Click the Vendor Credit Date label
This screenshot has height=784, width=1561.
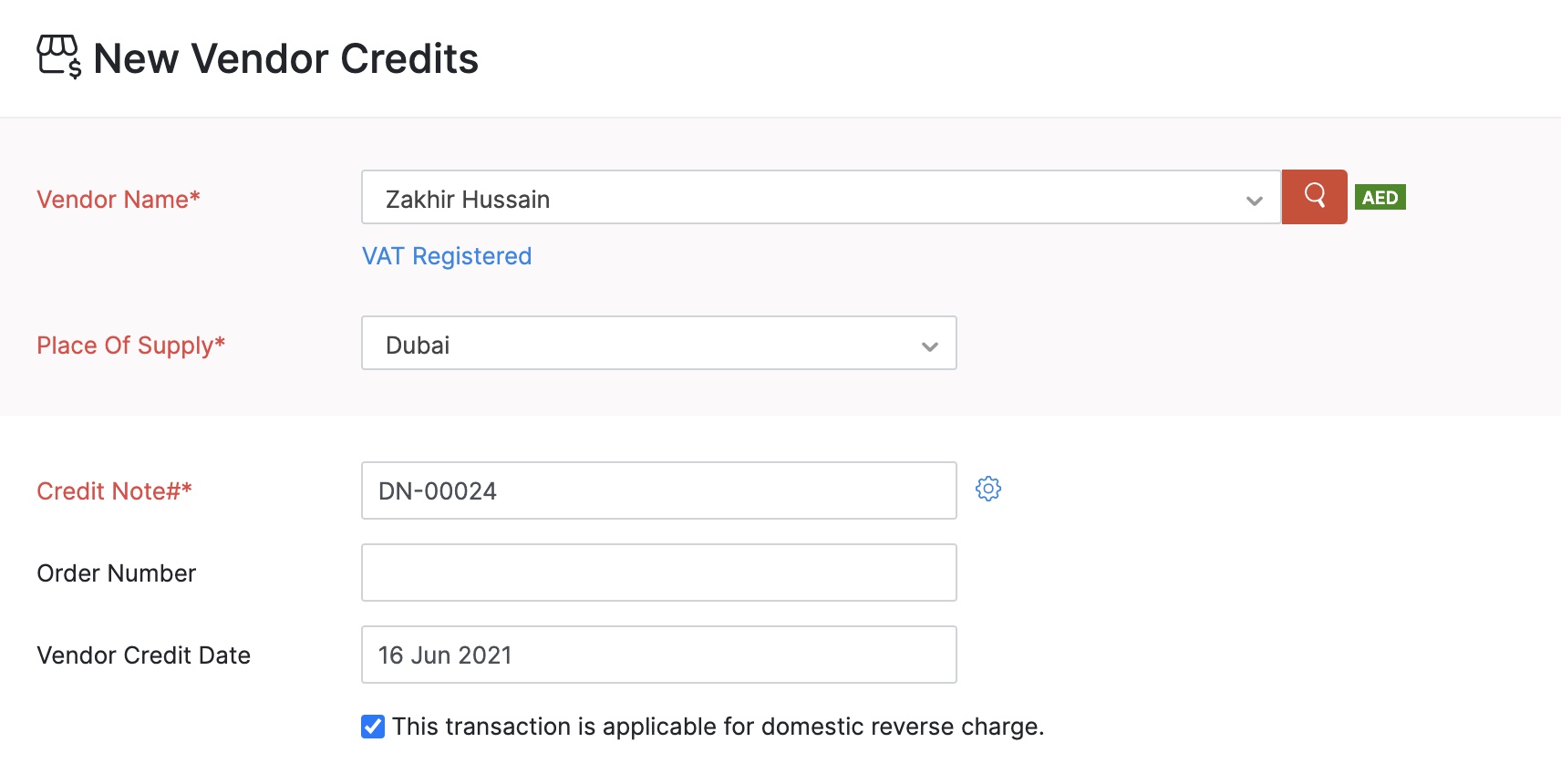pos(144,655)
